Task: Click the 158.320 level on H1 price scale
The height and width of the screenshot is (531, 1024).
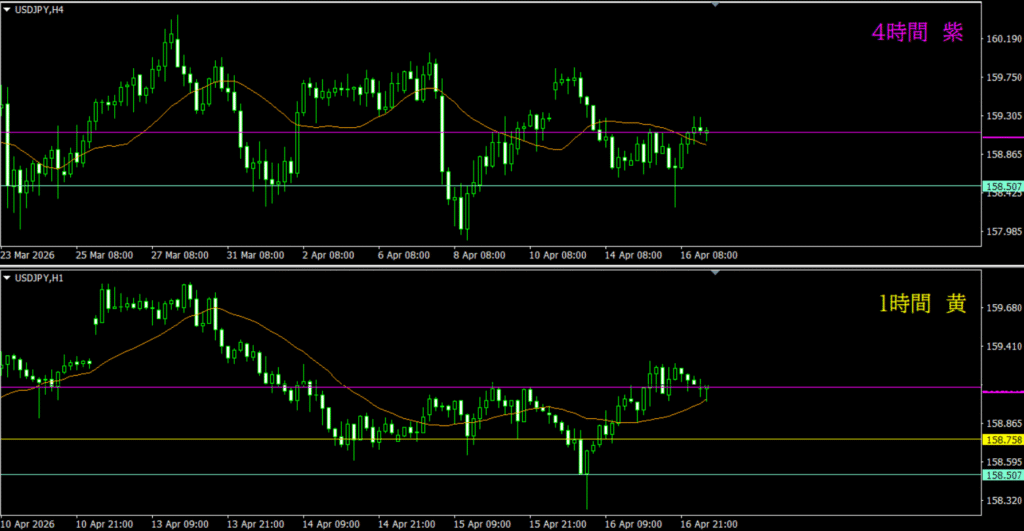Action: 1002,500
